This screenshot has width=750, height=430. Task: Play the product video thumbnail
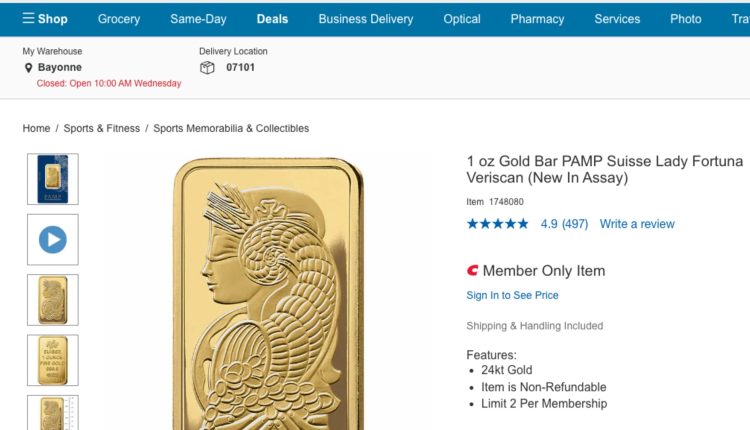point(52,240)
